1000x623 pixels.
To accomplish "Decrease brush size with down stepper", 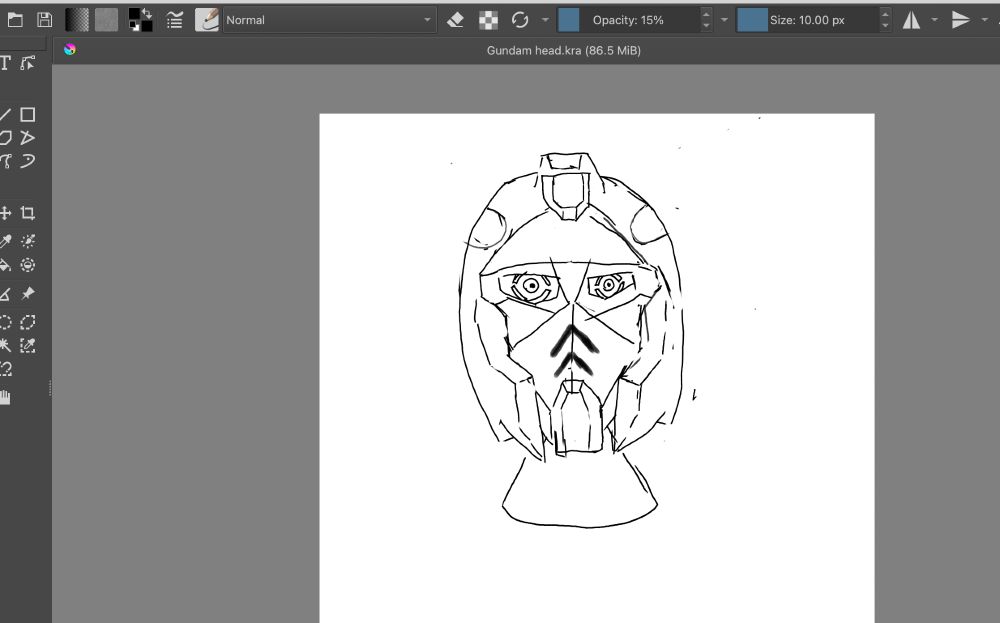I will 885,26.
